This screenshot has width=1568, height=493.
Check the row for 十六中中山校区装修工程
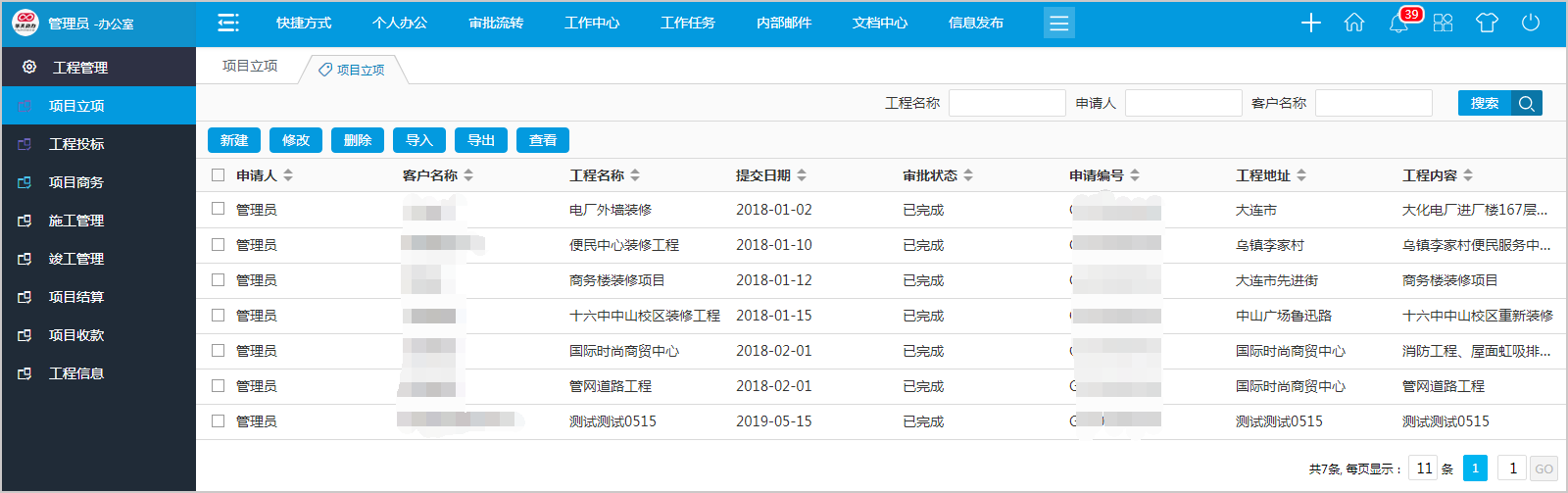(218, 315)
